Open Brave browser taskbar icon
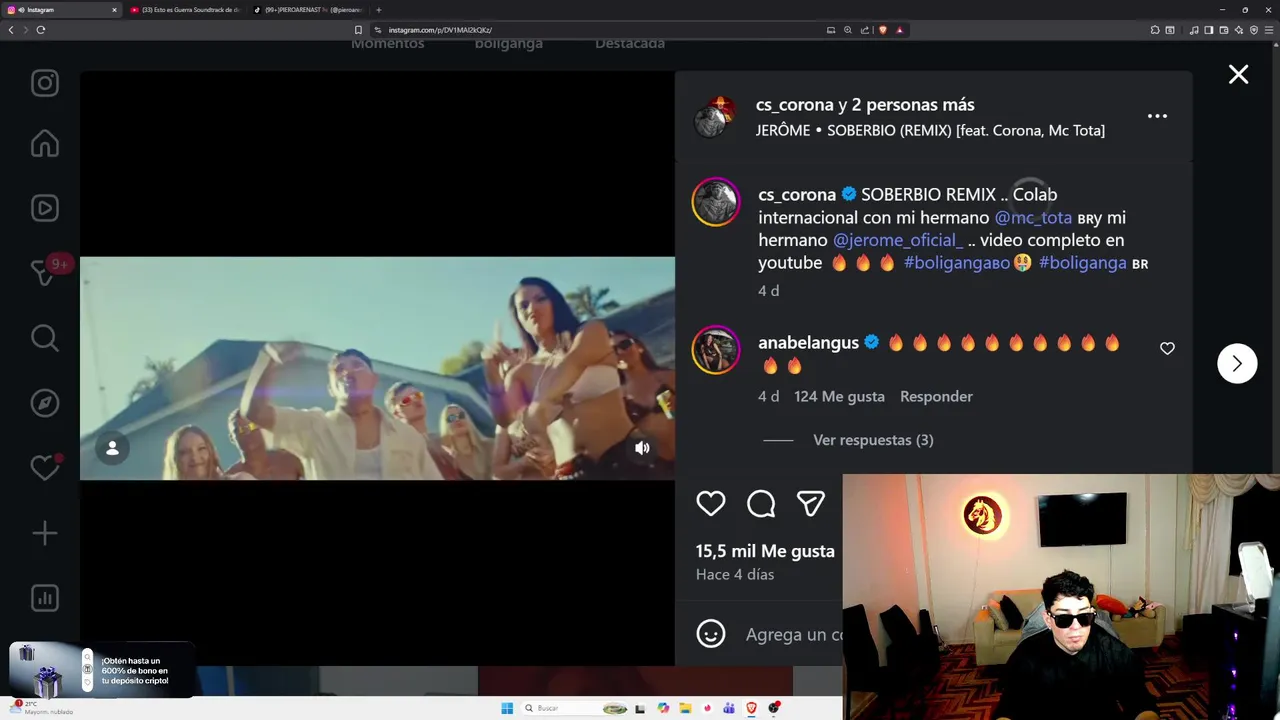 coord(751,708)
